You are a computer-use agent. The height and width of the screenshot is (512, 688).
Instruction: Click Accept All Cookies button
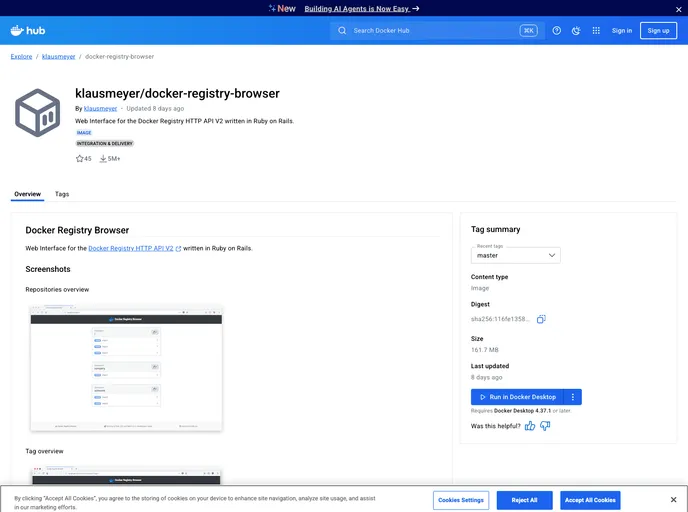pyautogui.click(x=590, y=500)
